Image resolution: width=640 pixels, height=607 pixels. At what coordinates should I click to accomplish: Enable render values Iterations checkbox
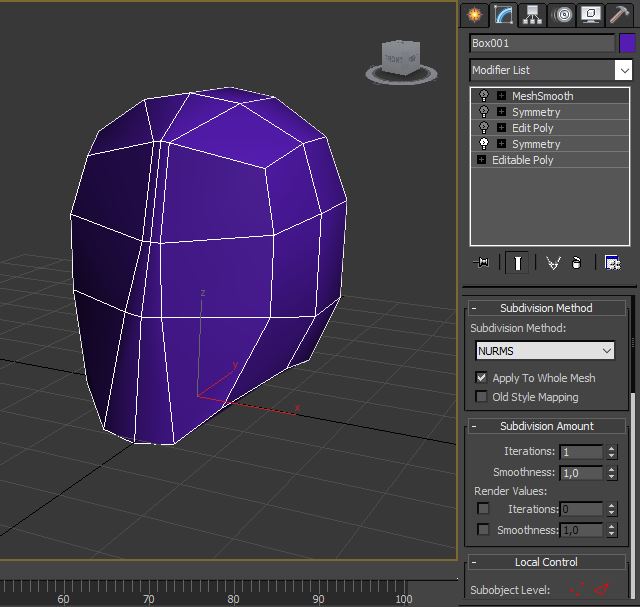[x=484, y=510]
